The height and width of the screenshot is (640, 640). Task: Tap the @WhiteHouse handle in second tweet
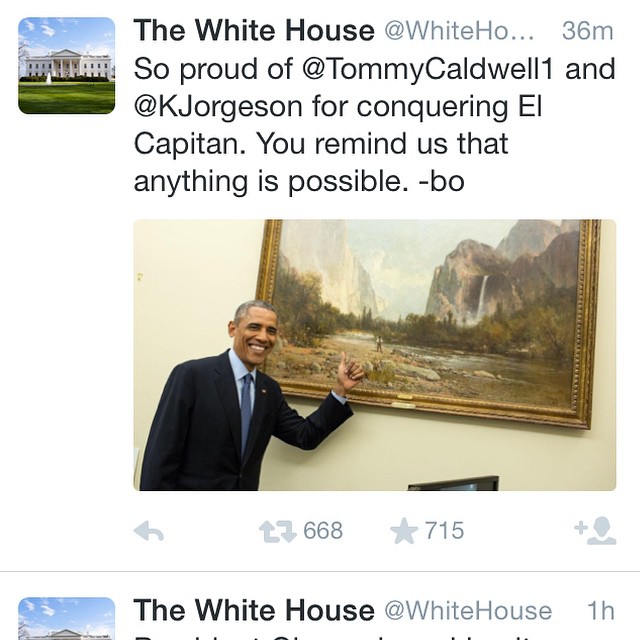point(468,611)
